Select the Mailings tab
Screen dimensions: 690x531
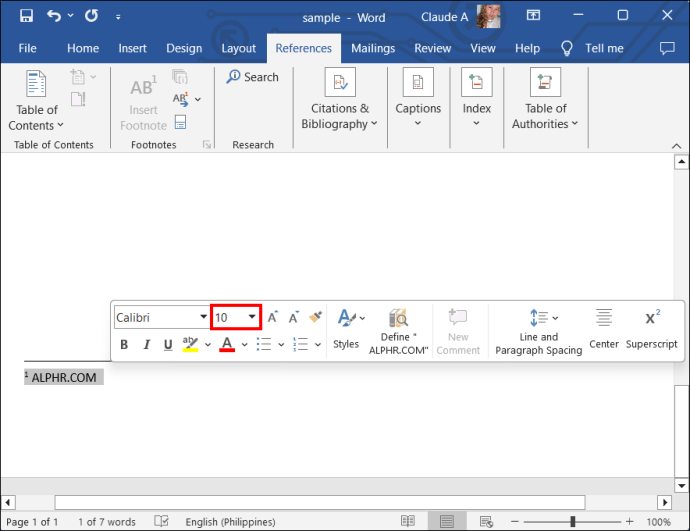373,48
